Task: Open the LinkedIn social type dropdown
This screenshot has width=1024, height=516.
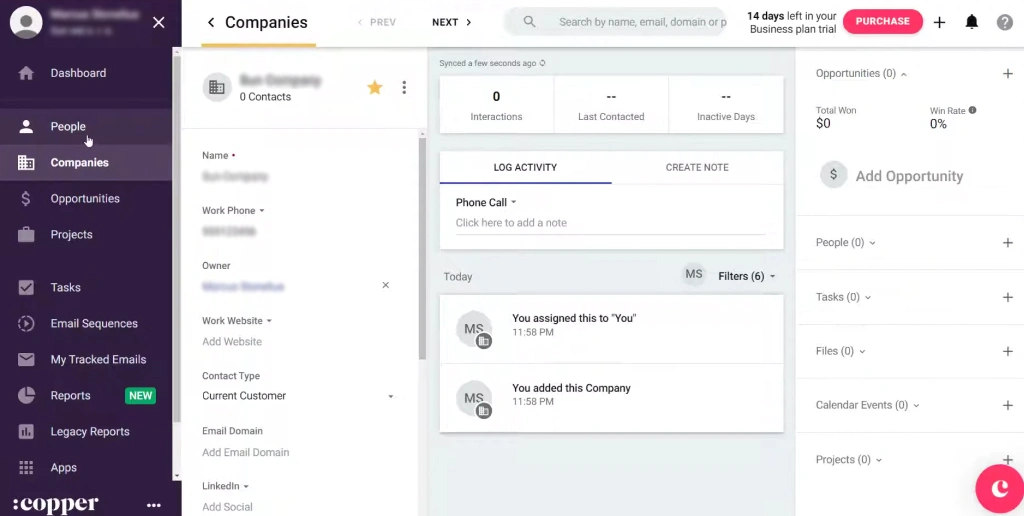Action: click(225, 486)
